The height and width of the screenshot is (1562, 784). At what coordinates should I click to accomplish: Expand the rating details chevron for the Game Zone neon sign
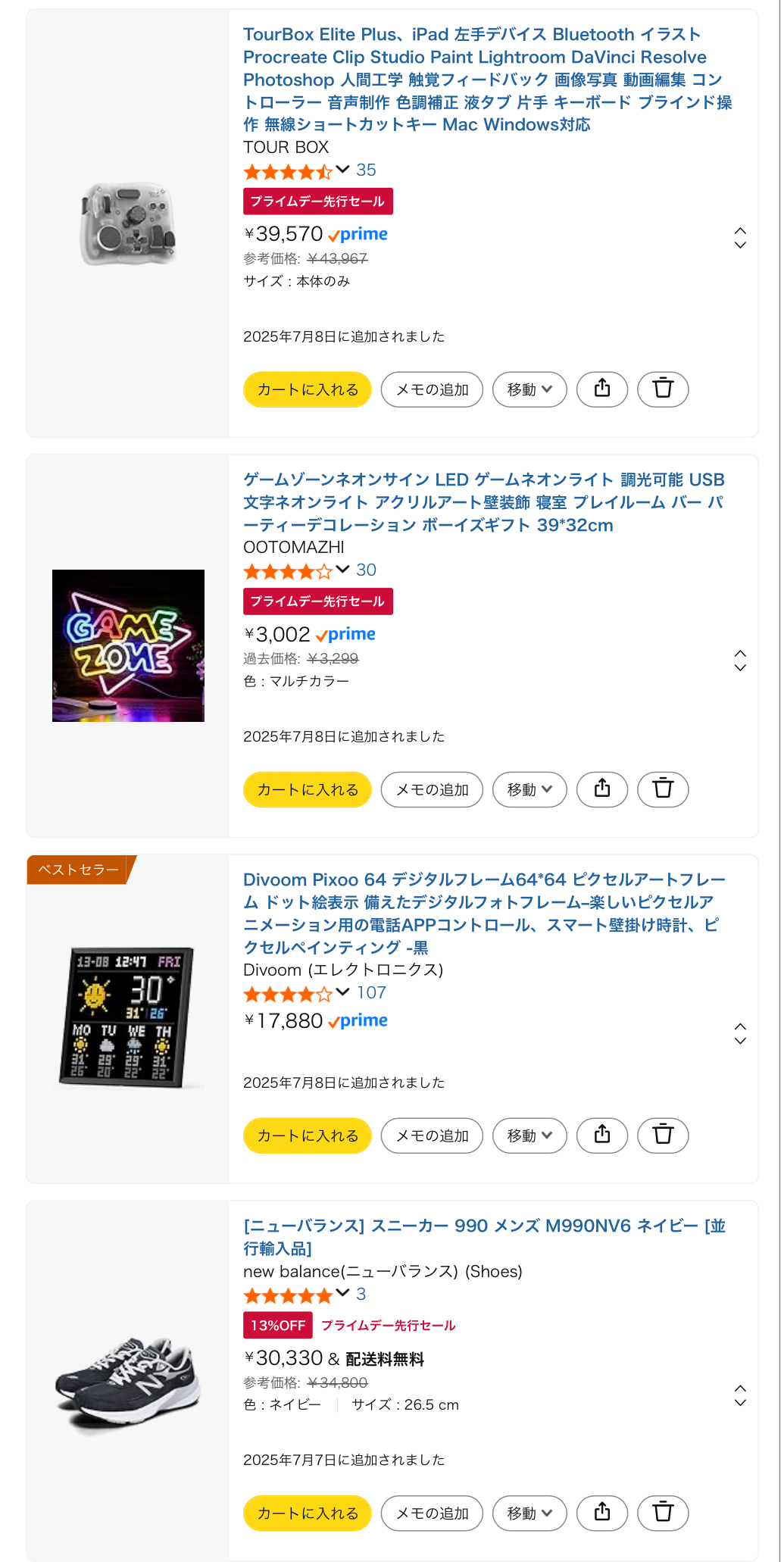[x=342, y=570]
